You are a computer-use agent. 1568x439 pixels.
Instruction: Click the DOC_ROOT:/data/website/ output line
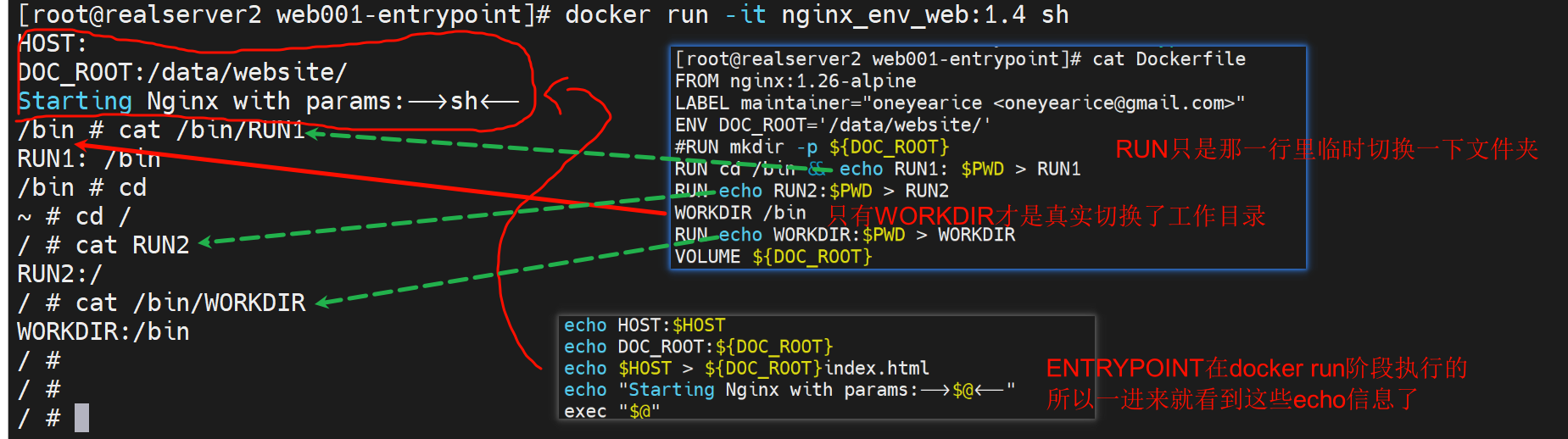point(182,72)
